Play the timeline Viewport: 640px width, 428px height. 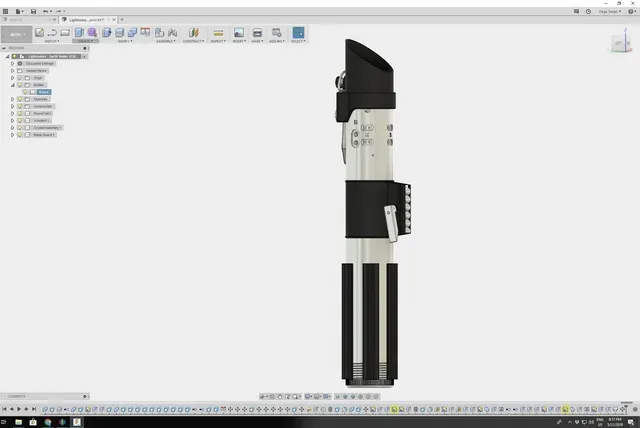(x=19, y=409)
